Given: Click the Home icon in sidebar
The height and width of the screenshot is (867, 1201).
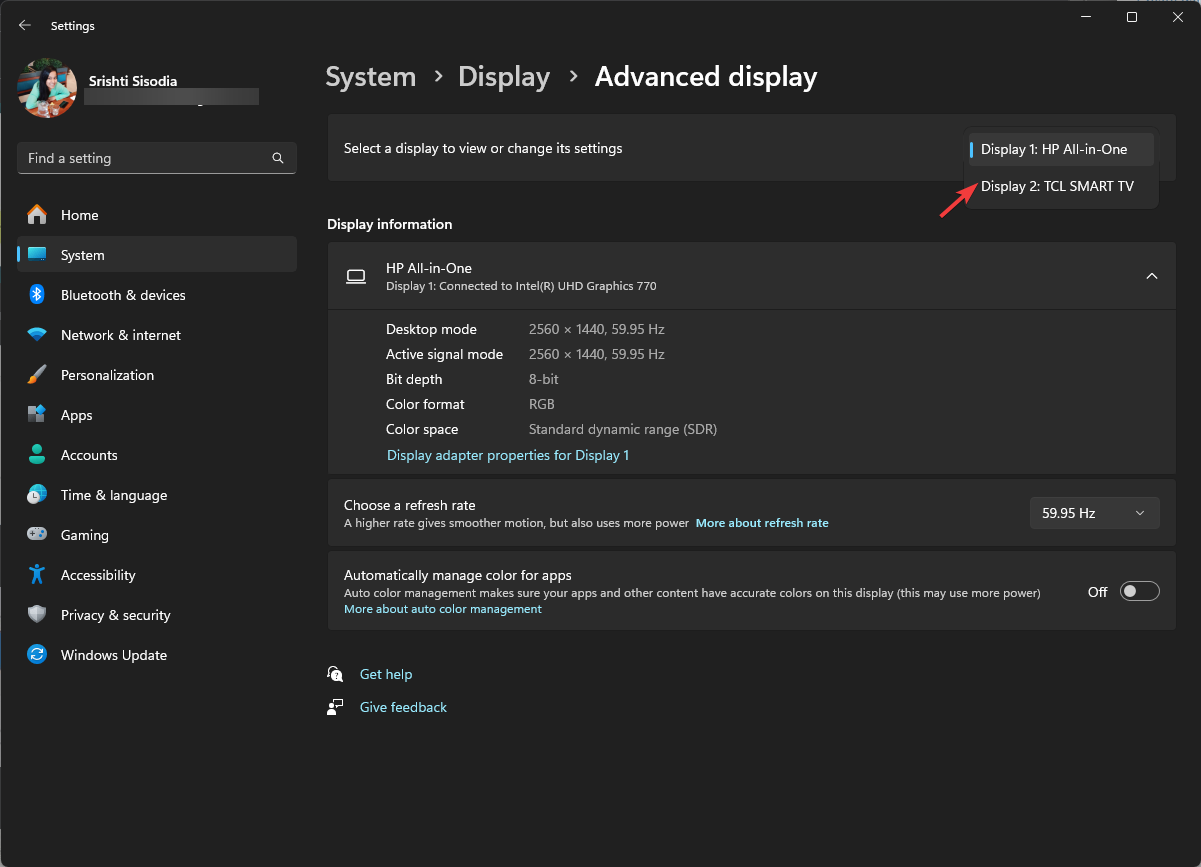Looking at the screenshot, I should pyautogui.click(x=37, y=215).
